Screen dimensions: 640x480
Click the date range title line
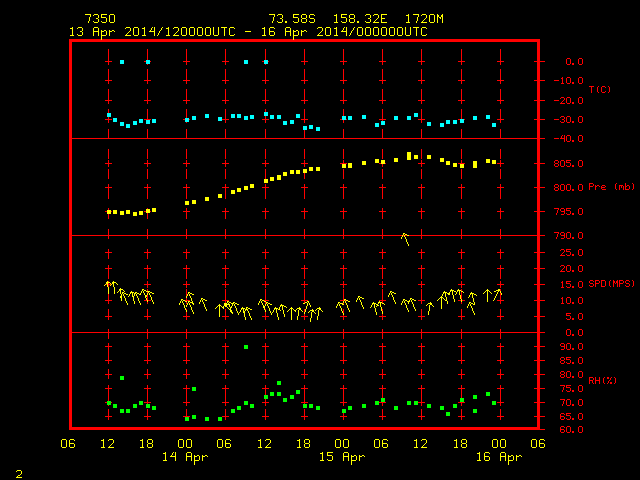[248, 32]
